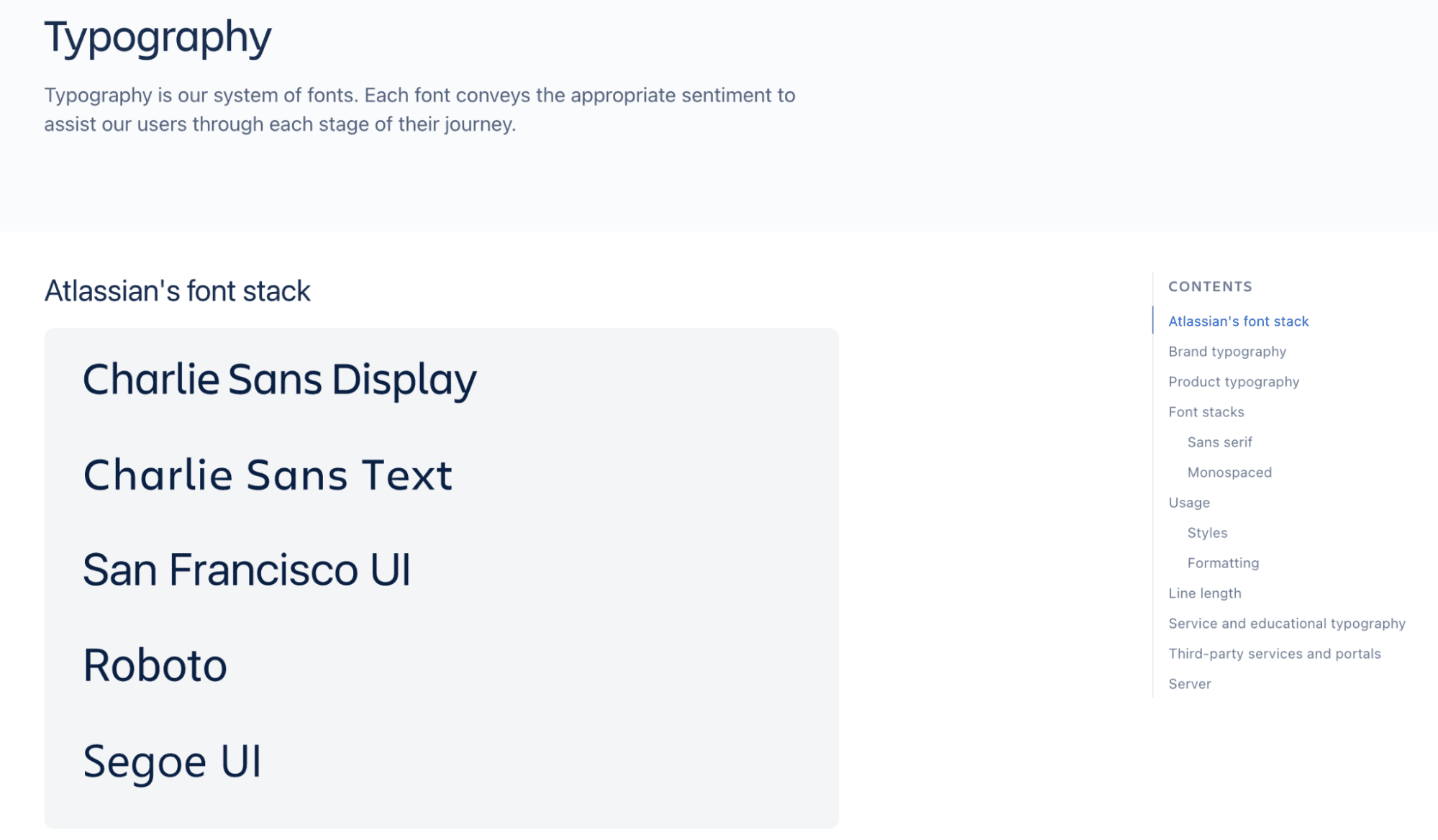Jump to Brand typography section
Image resolution: width=1438 pixels, height=840 pixels.
pyautogui.click(x=1227, y=352)
